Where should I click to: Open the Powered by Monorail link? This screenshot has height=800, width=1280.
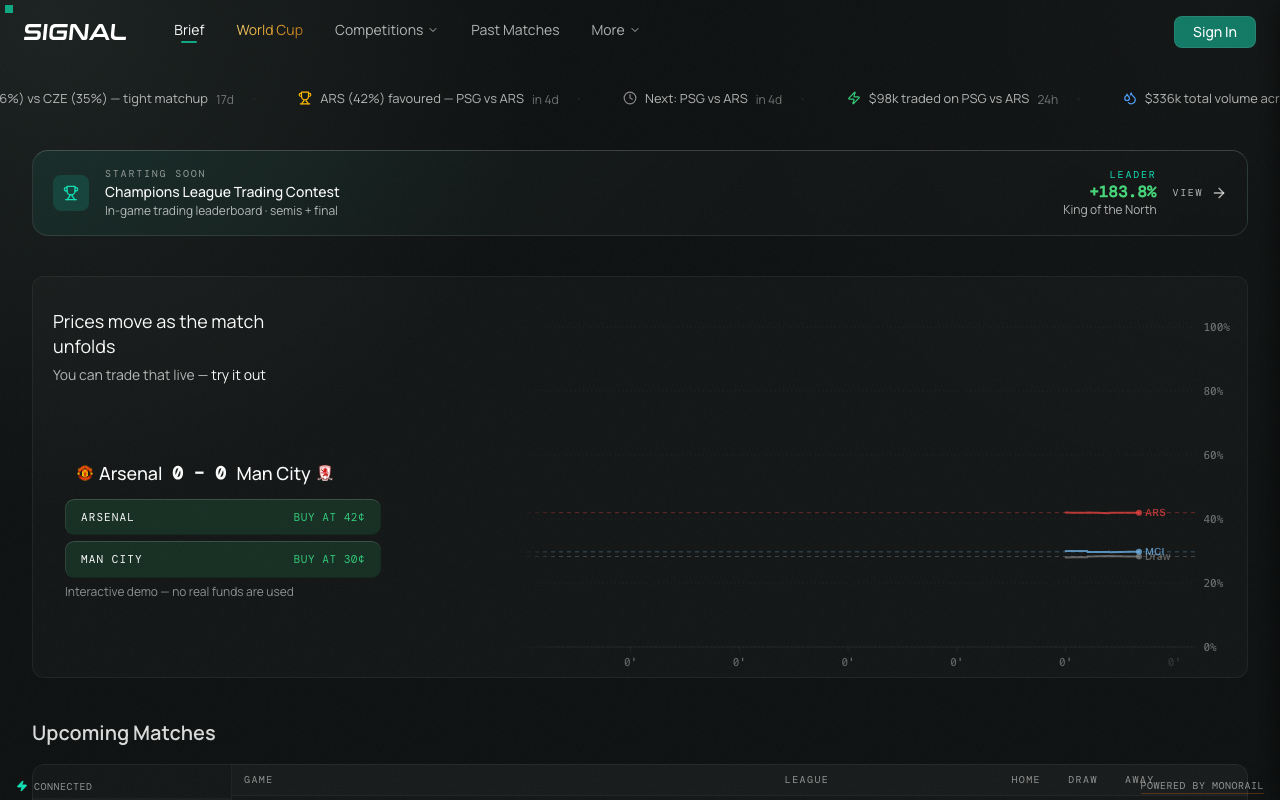pyautogui.click(x=1201, y=786)
